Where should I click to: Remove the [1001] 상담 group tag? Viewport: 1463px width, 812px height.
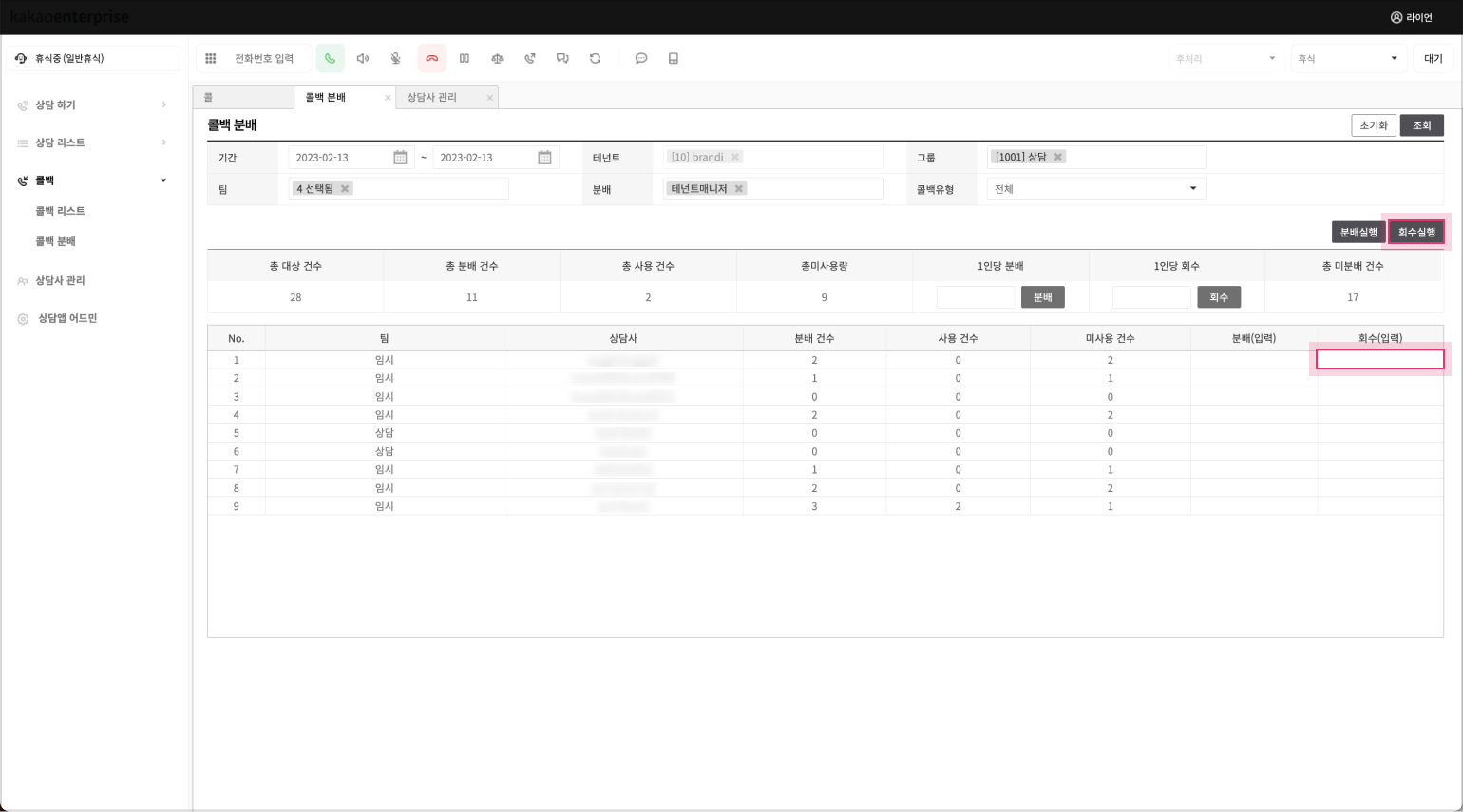pyautogui.click(x=1057, y=157)
